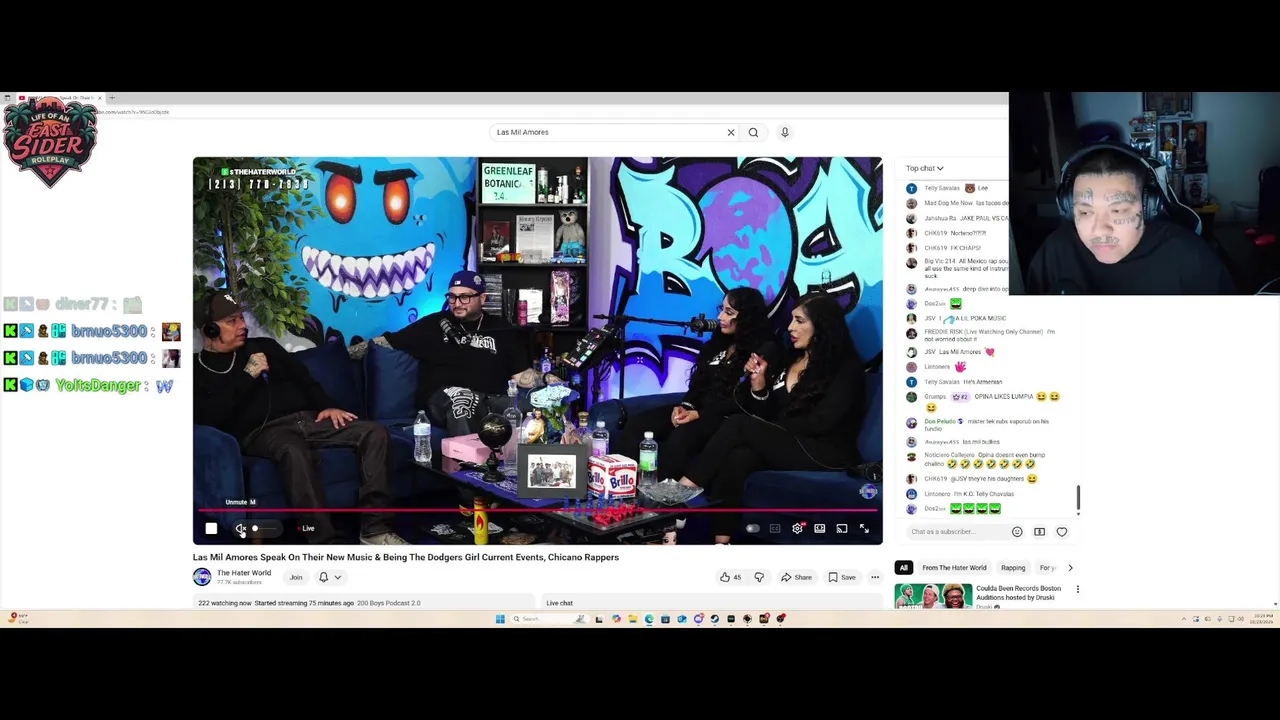
Task: Select the From The Hater World chip
Action: [x=954, y=568]
